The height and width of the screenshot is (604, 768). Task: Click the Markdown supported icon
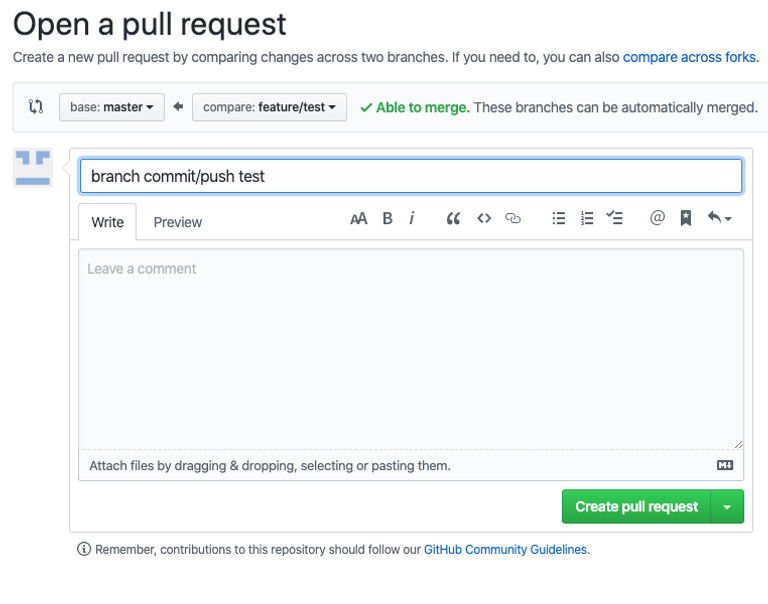point(725,465)
